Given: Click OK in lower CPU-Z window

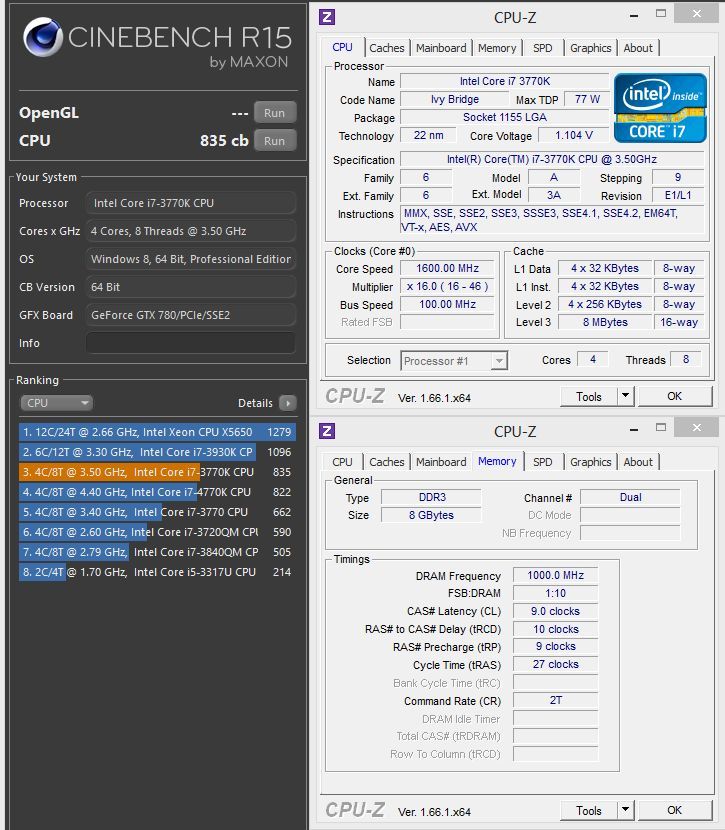Looking at the screenshot, I should coord(675,810).
